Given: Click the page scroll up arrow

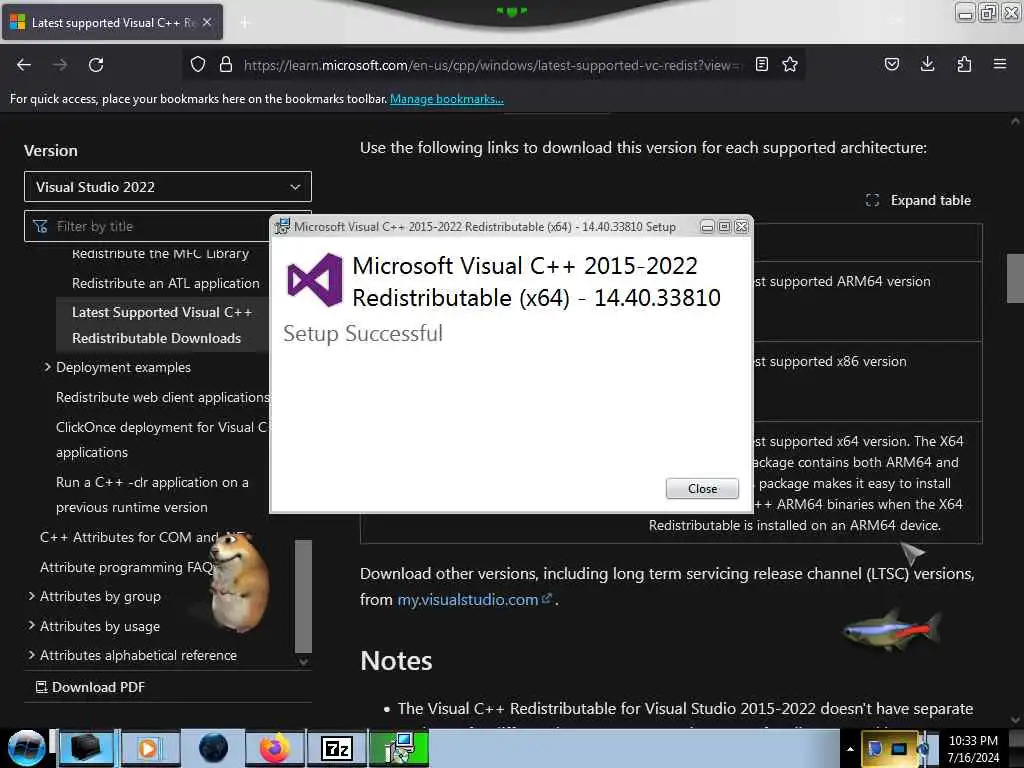Looking at the screenshot, I should [x=1015, y=121].
